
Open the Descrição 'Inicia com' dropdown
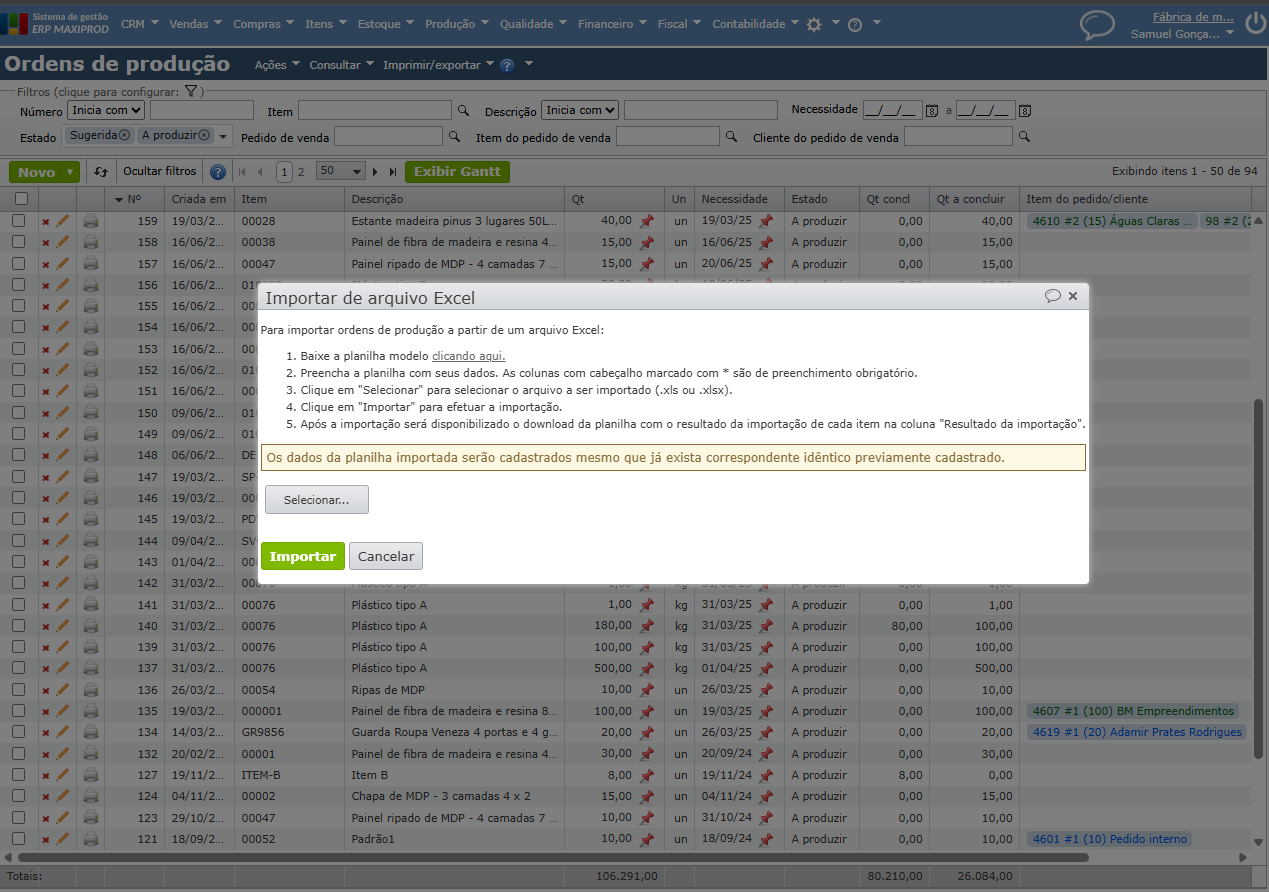[580, 110]
